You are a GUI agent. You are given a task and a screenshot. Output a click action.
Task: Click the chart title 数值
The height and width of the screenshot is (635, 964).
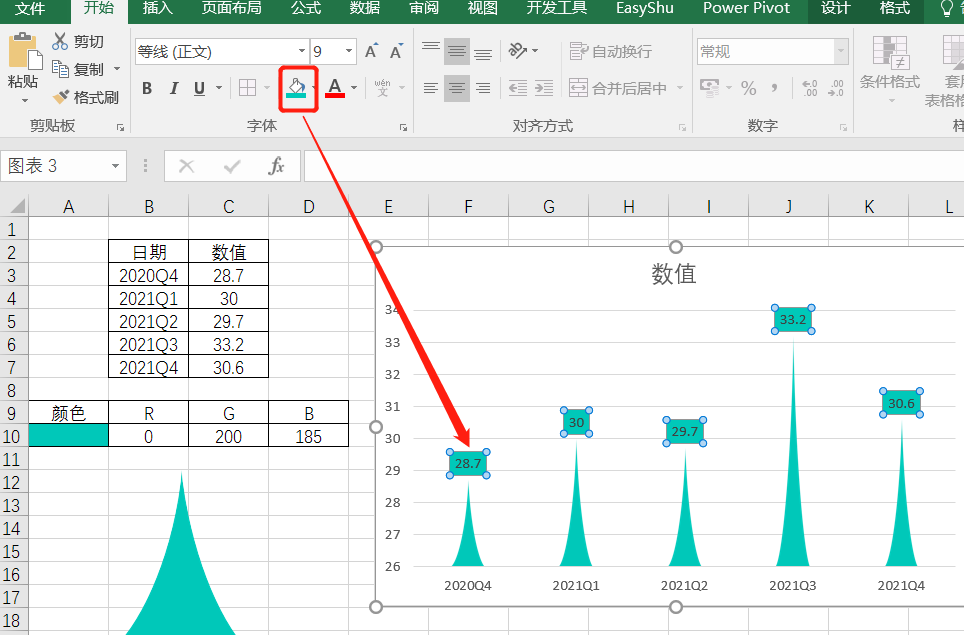coord(674,274)
